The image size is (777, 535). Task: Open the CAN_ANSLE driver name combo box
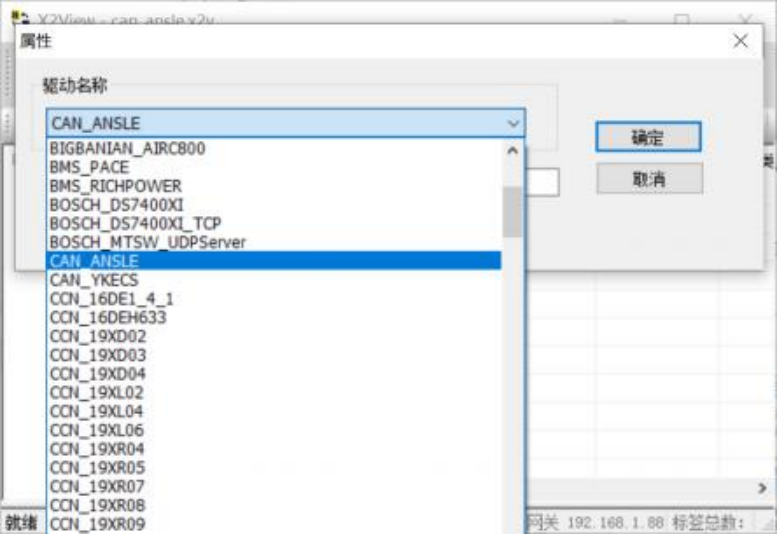coord(285,123)
